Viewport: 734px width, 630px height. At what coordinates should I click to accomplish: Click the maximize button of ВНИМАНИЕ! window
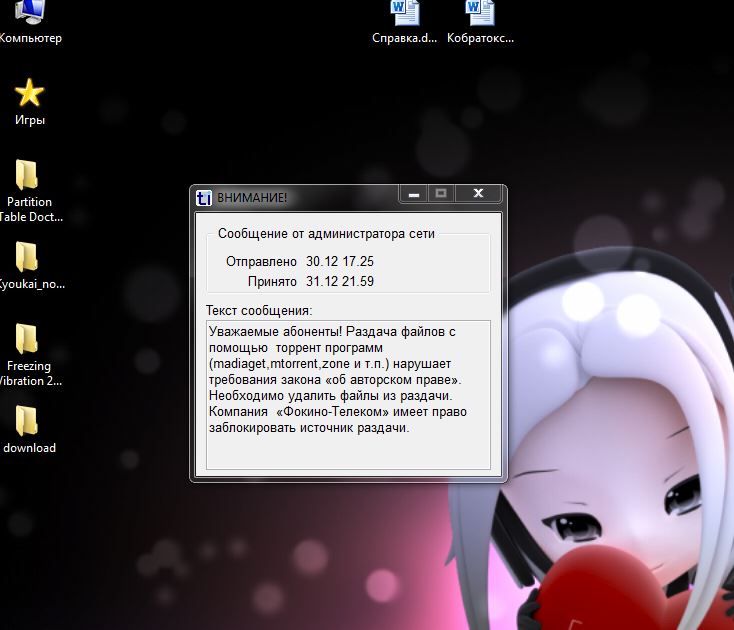pyautogui.click(x=440, y=194)
